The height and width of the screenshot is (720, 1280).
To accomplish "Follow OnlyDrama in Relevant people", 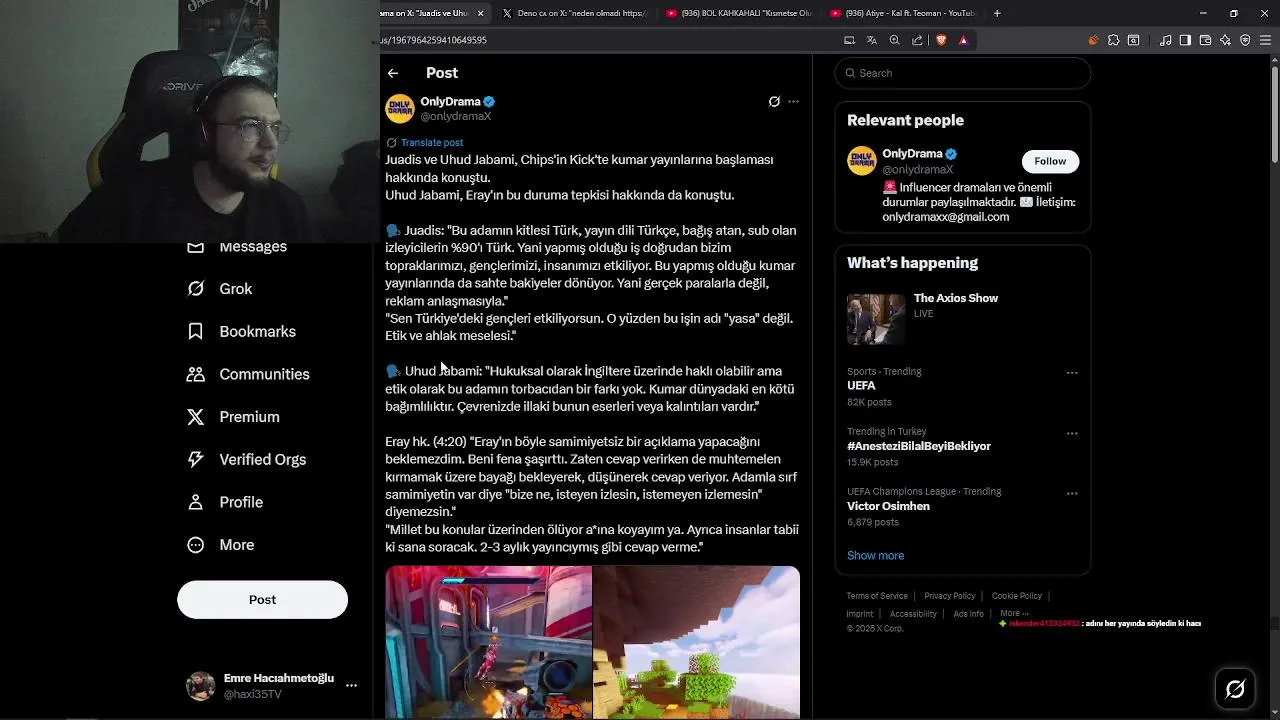I will coord(1050,161).
